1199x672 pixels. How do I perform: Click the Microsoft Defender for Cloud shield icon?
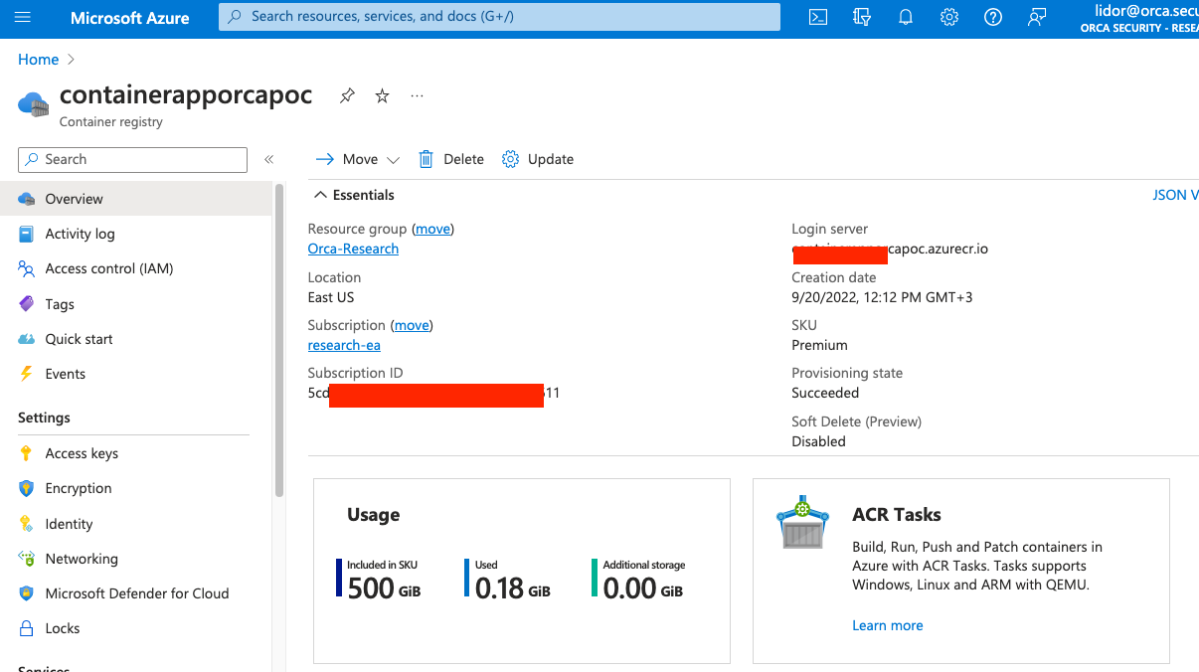pyautogui.click(x=26, y=593)
